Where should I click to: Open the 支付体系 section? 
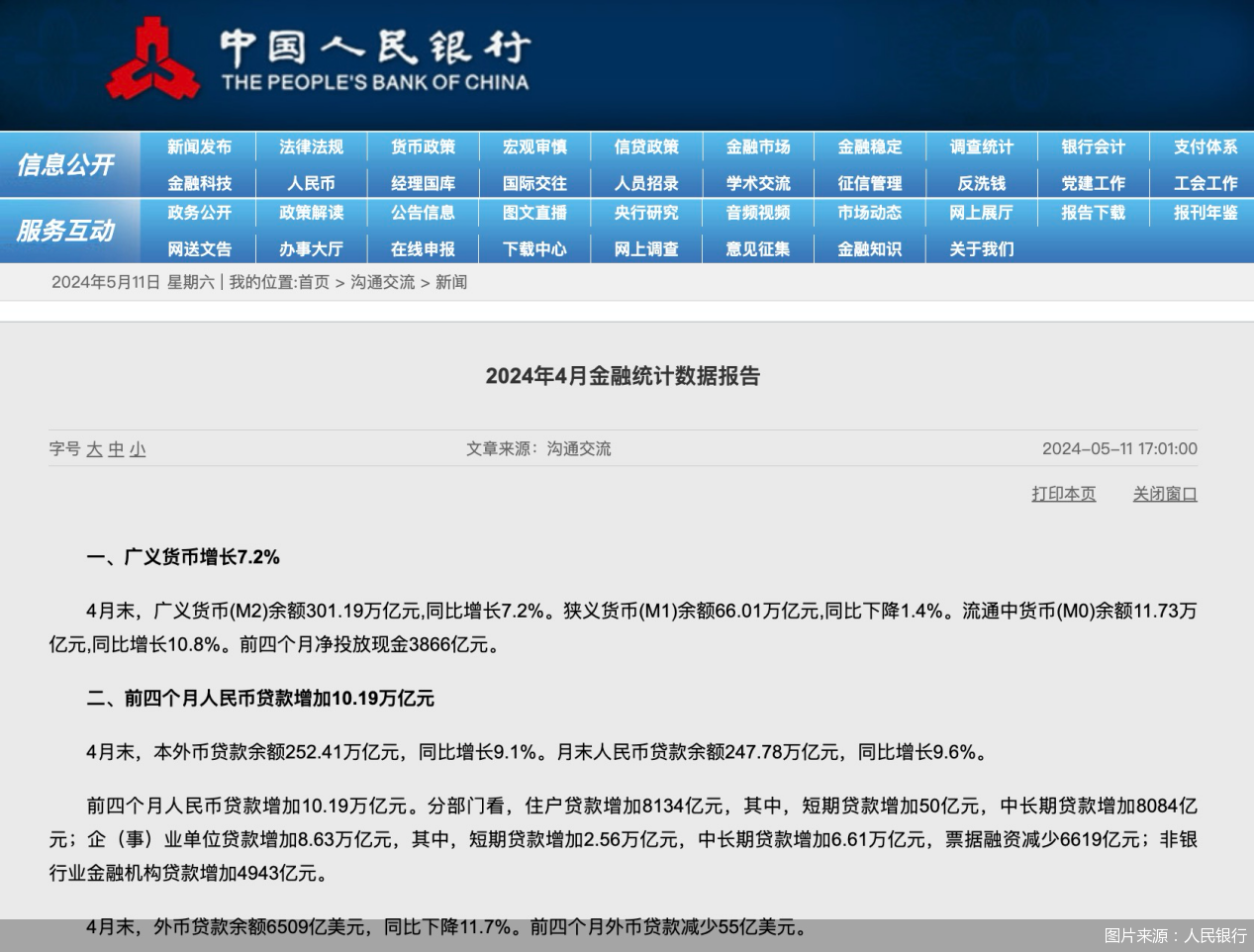(1204, 147)
